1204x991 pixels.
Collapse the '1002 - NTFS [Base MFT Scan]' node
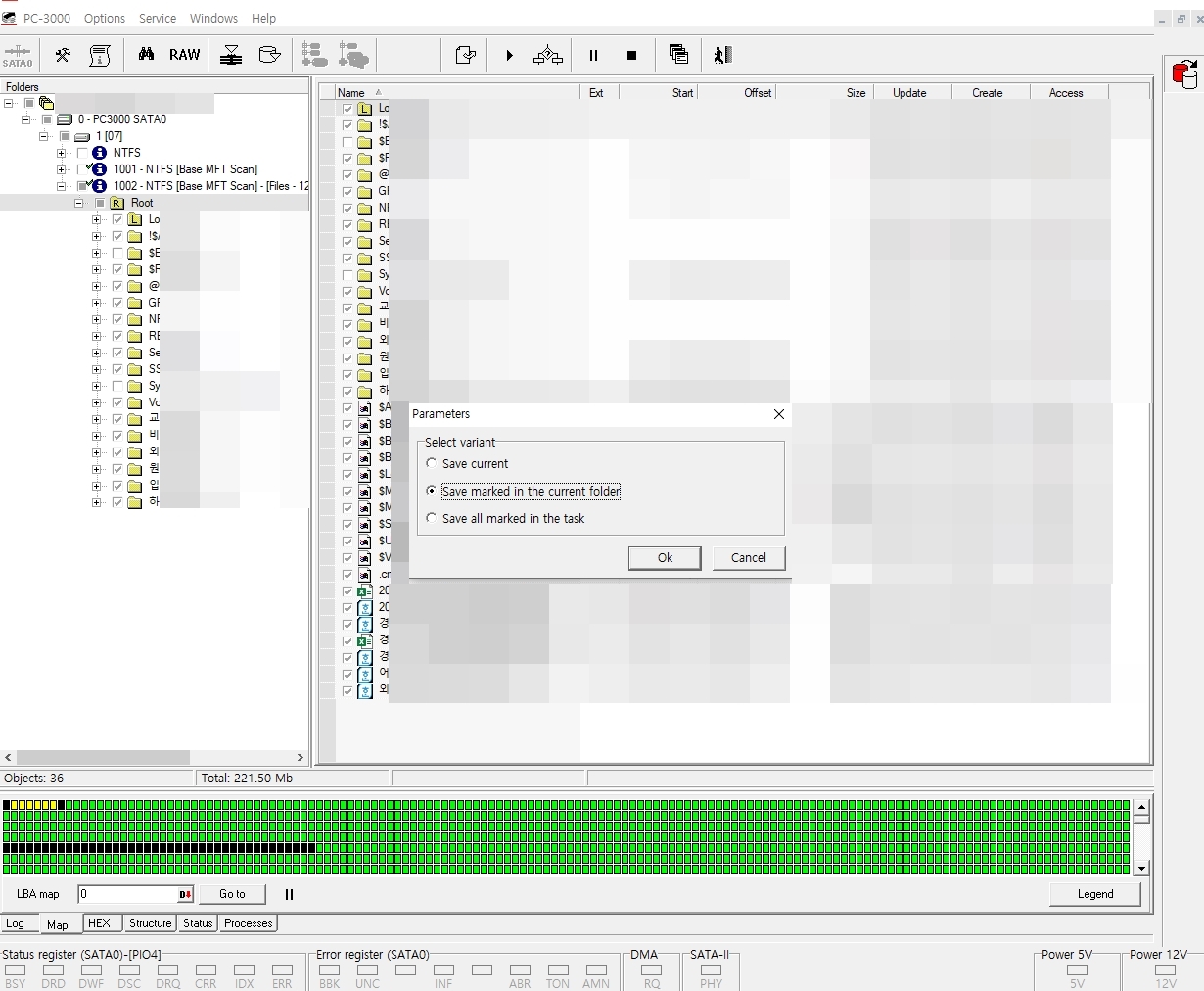point(62,186)
